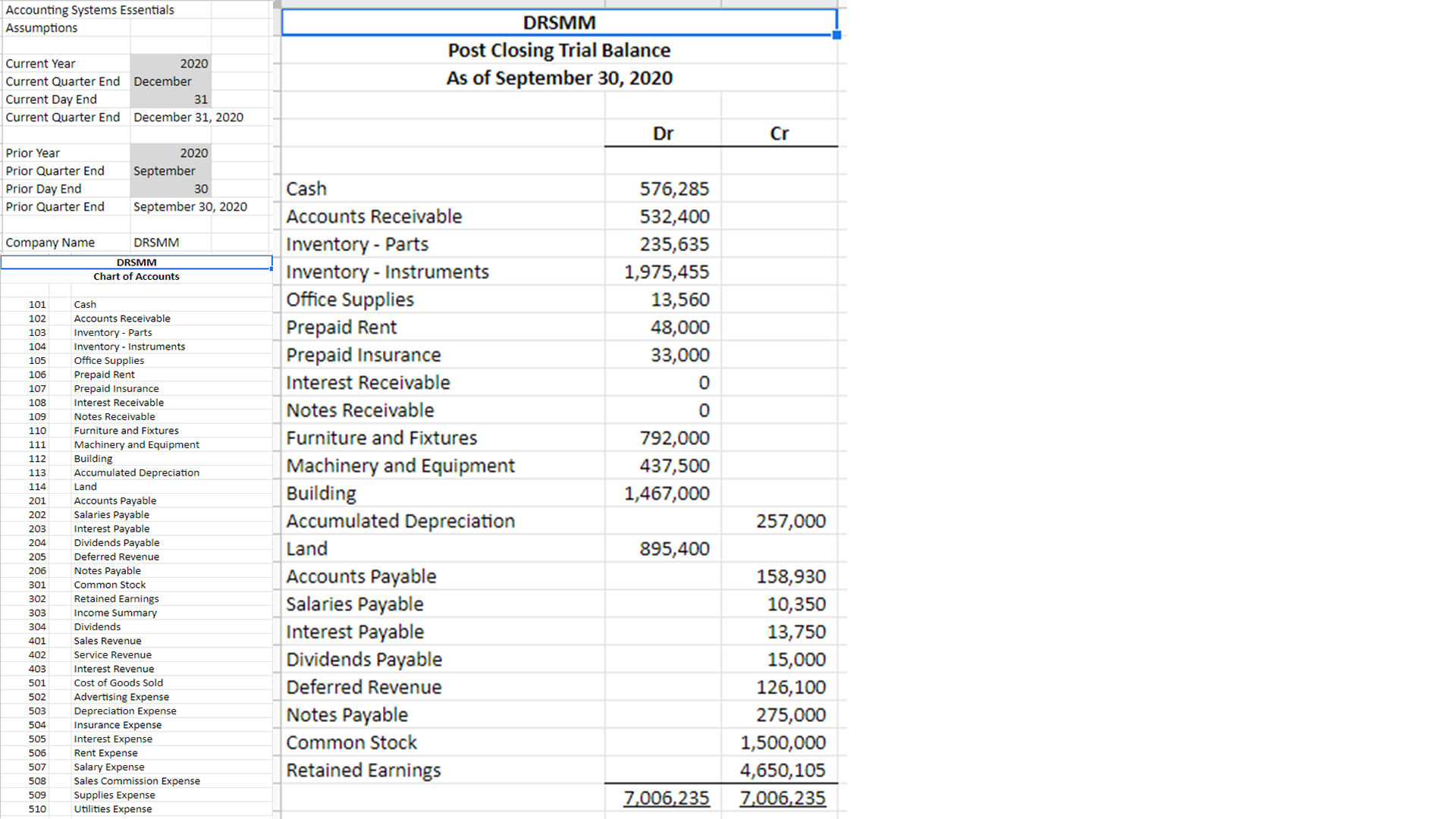This screenshot has width=1456, height=819.
Task: Click the debit total 7,006,235 cell
Action: click(x=666, y=798)
